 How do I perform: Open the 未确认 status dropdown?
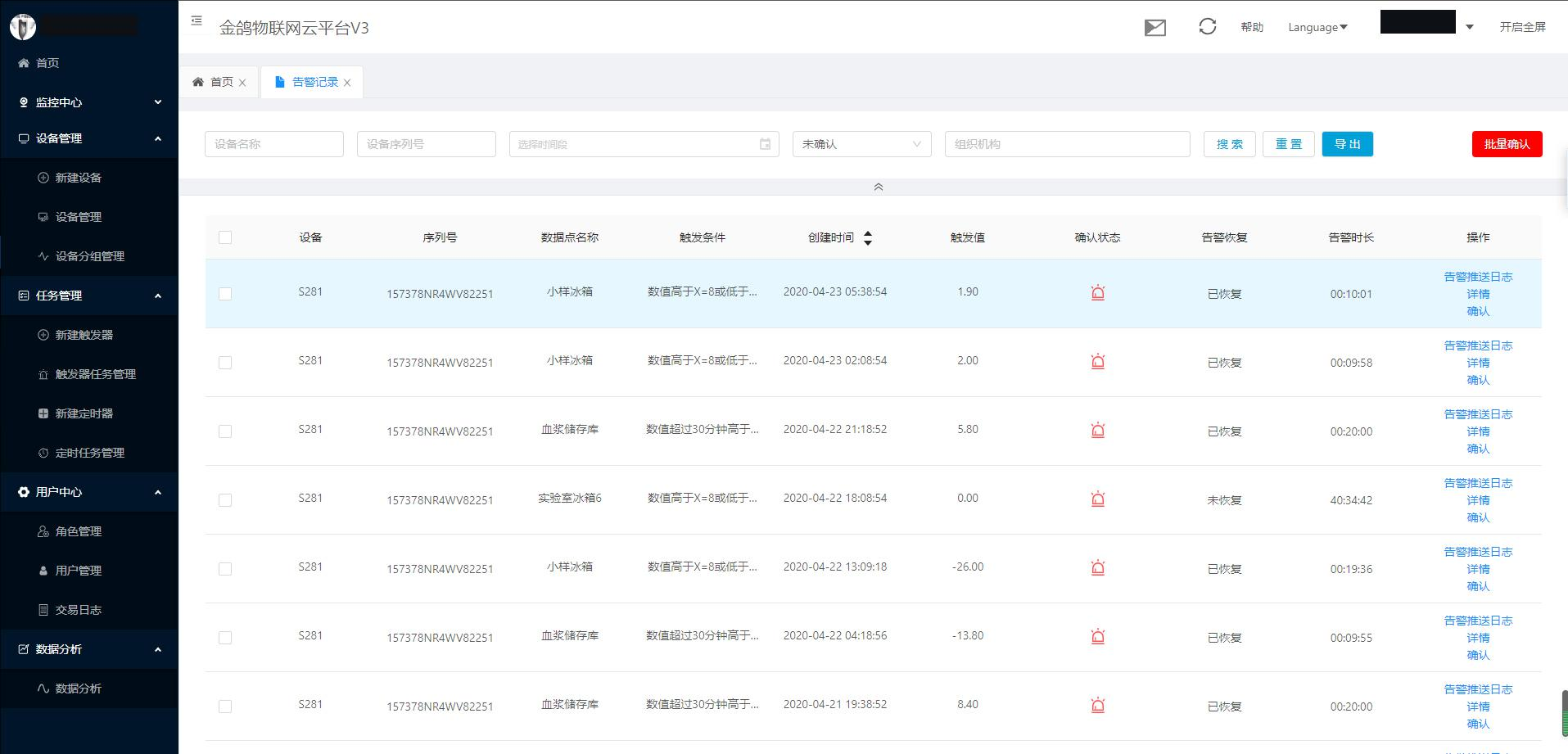pos(861,144)
